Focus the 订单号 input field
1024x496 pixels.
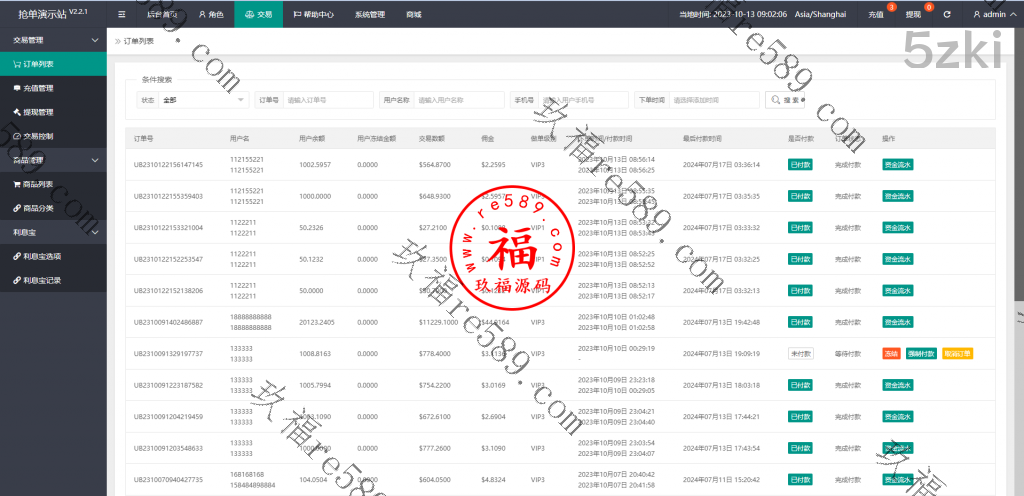[327, 100]
